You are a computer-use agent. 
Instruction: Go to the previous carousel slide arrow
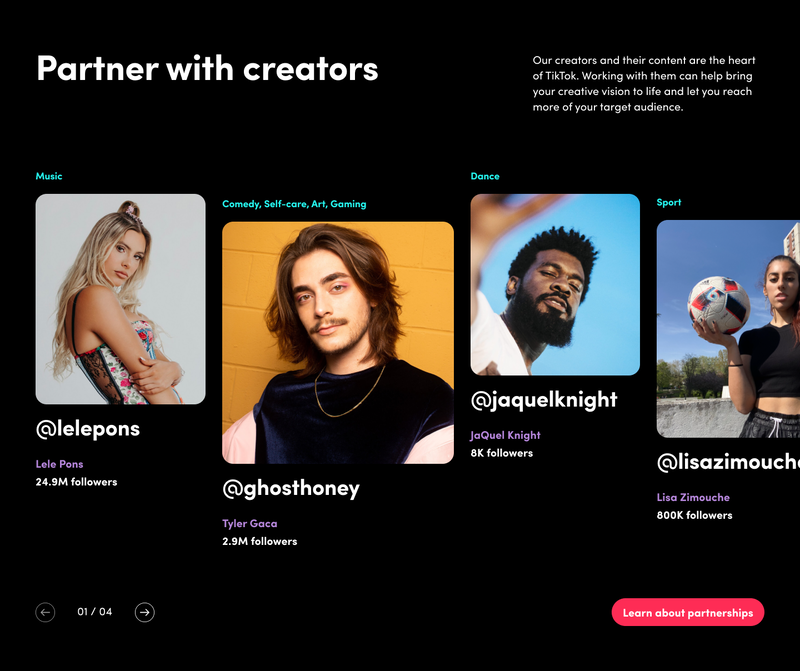(45, 612)
